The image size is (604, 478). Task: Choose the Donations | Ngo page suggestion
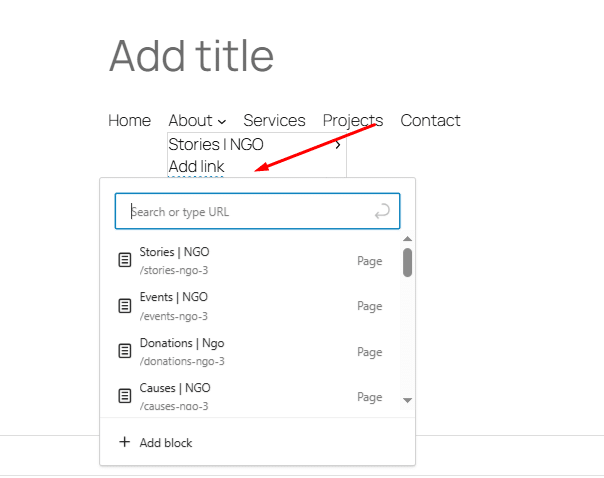click(250, 352)
